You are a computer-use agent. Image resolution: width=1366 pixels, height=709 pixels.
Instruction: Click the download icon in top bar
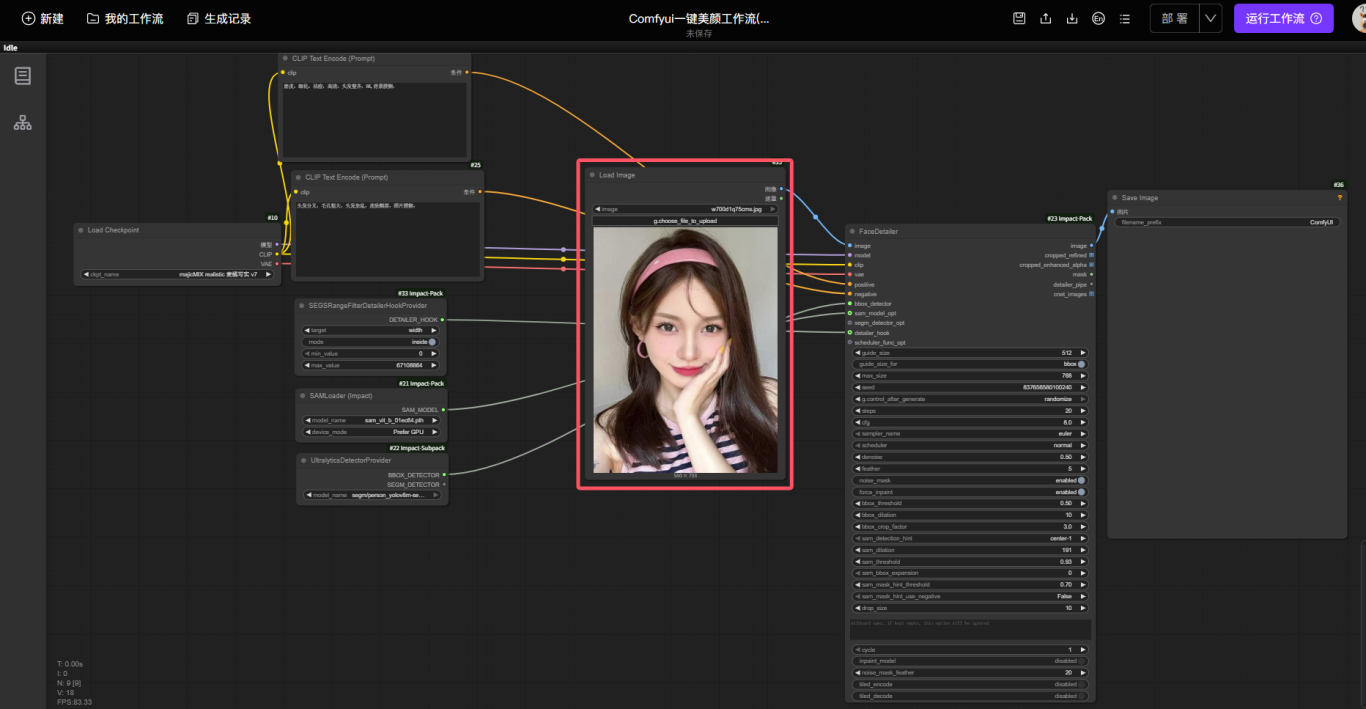pyautogui.click(x=1072, y=18)
